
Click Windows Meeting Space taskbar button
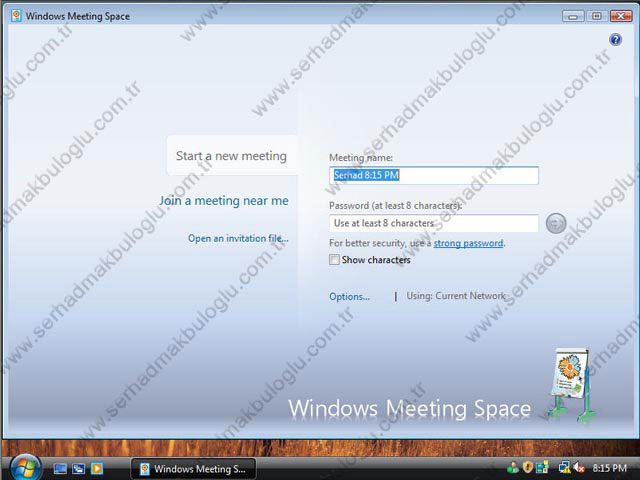coord(193,469)
